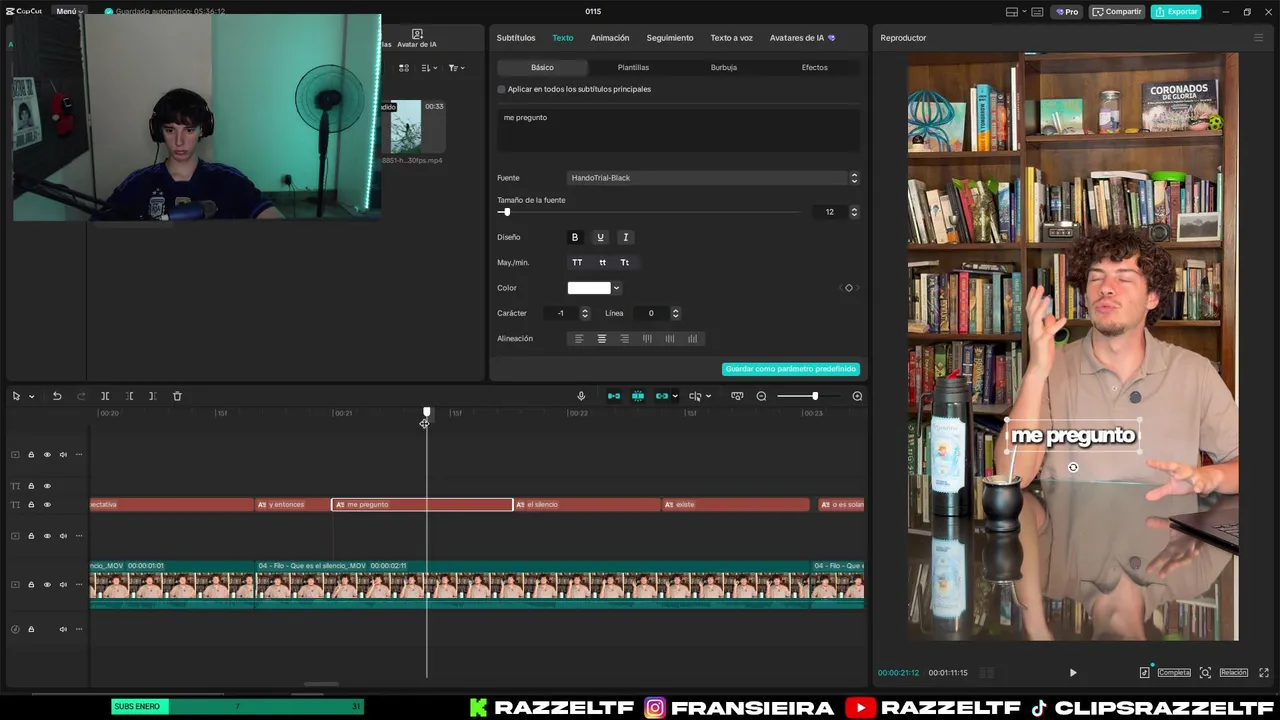Open the Efectos sub-tab
The height and width of the screenshot is (720, 1280).
tap(815, 67)
